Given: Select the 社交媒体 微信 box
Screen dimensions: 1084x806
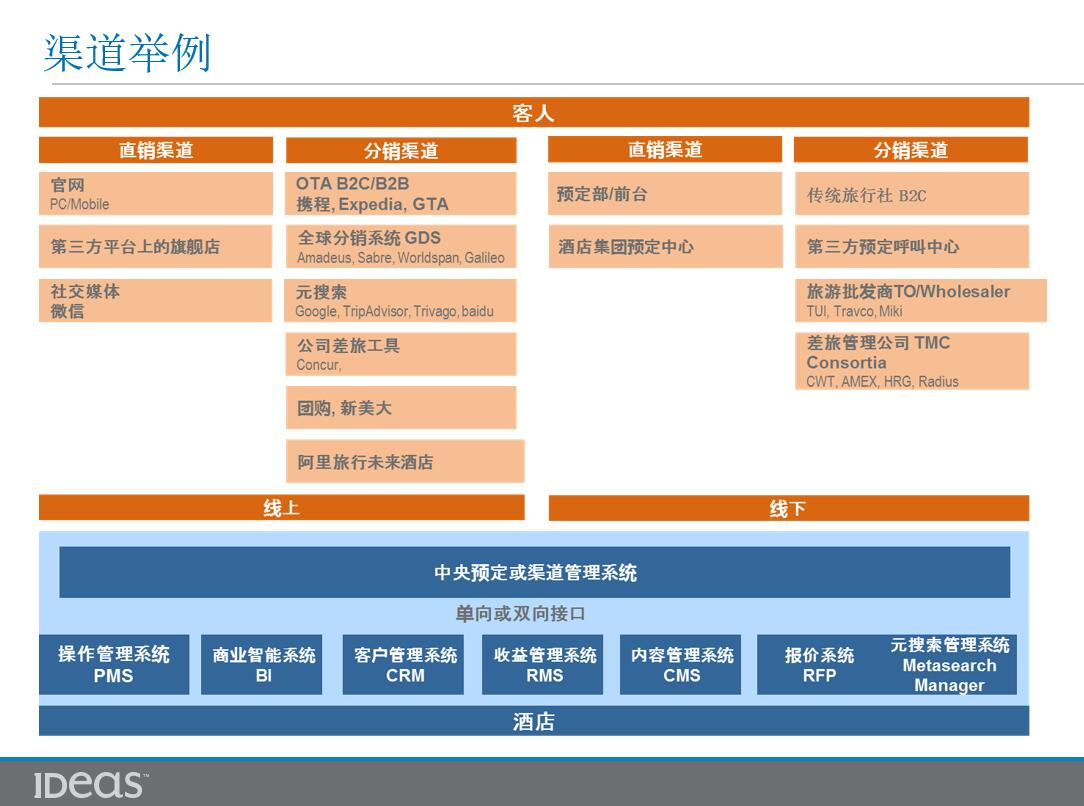Looking at the screenshot, I should (x=156, y=301).
